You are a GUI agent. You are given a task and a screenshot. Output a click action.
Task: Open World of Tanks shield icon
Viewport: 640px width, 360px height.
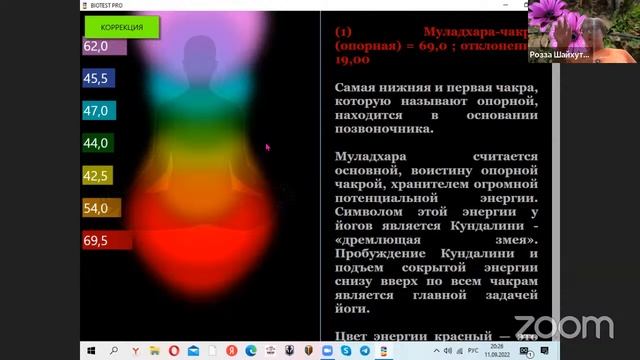(x=309, y=351)
